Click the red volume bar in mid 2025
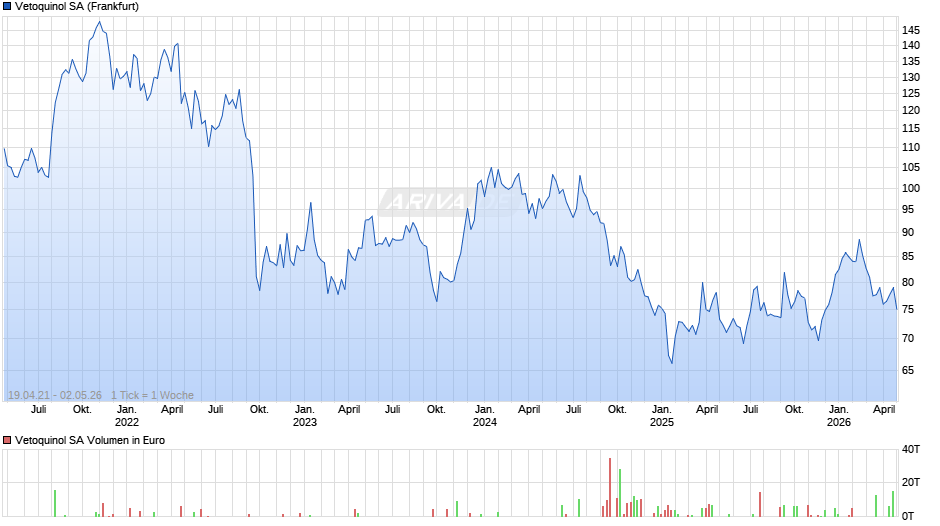Viewport: 940px width, 526px height. (x=760, y=504)
